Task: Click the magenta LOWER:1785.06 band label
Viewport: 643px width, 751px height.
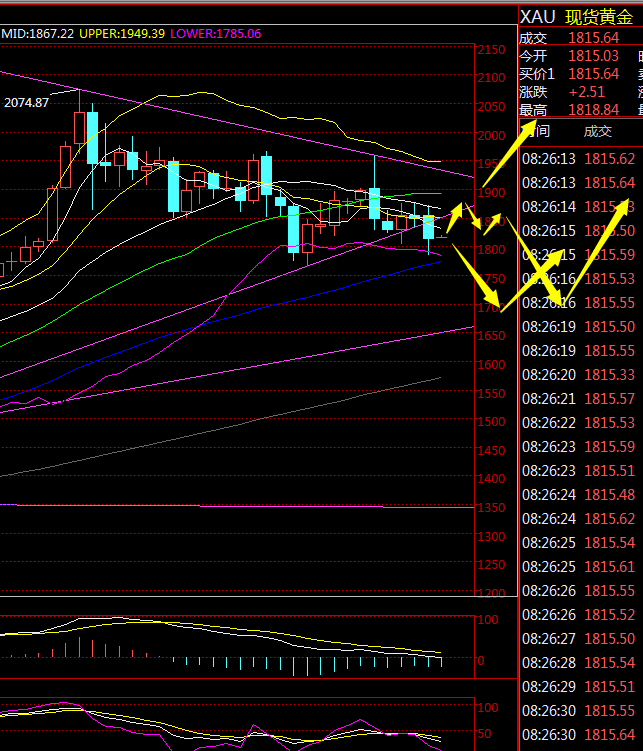Action: tap(216, 33)
